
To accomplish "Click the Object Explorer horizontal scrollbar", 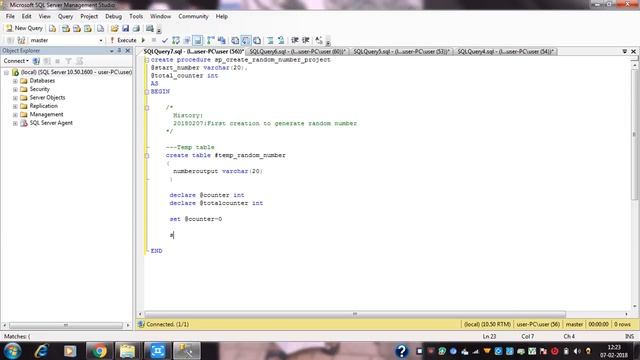I will tap(66, 325).
